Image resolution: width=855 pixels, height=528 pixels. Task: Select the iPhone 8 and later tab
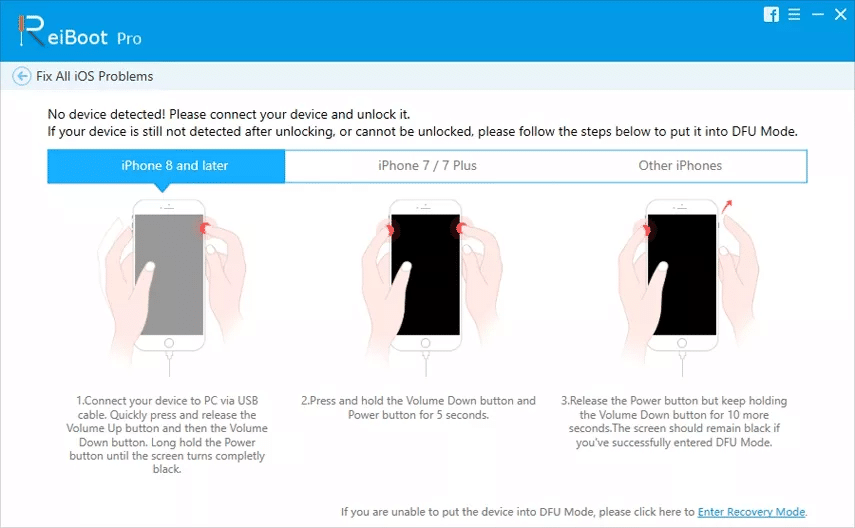click(x=166, y=166)
